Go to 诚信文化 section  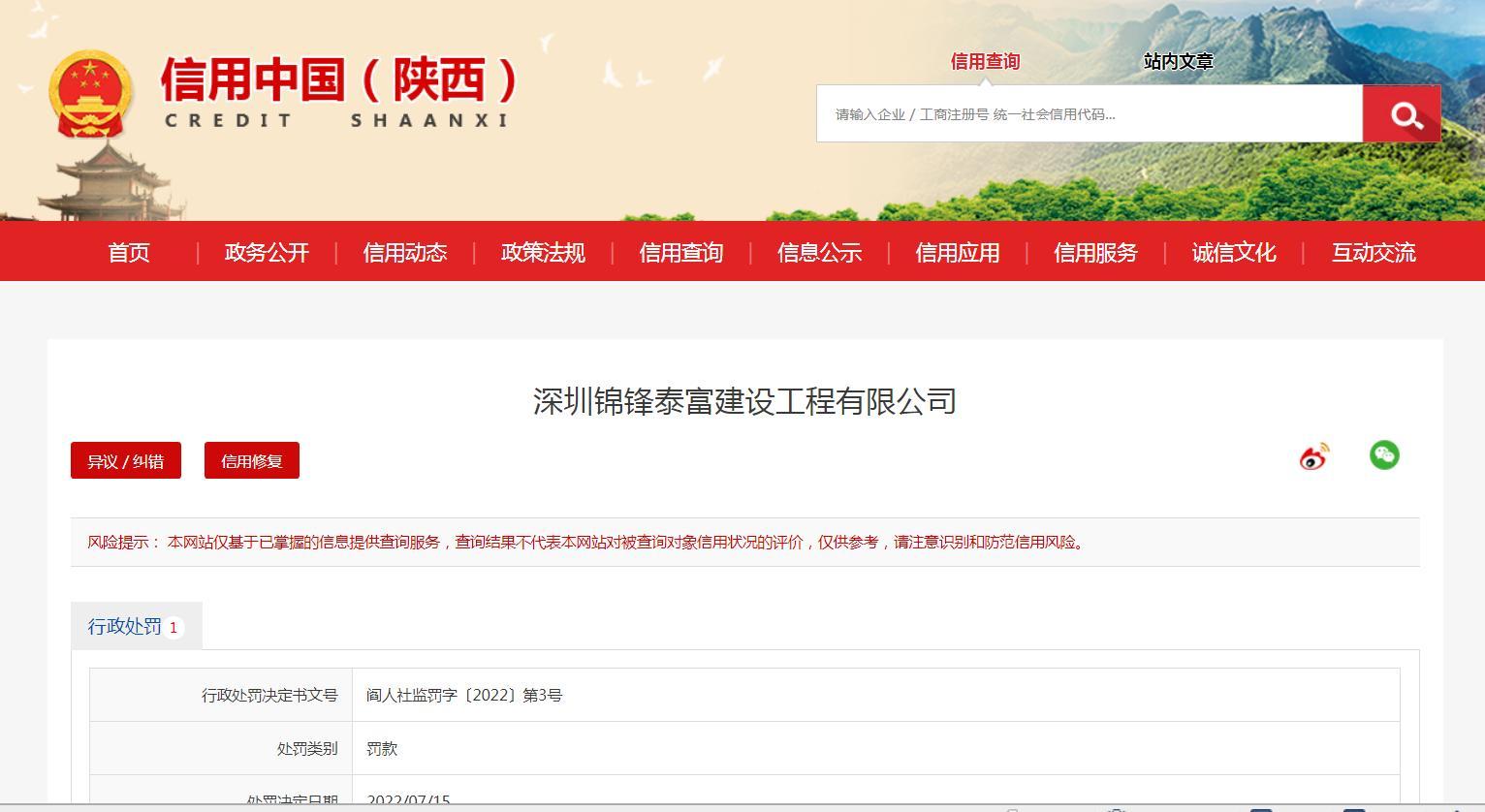pos(1234,253)
